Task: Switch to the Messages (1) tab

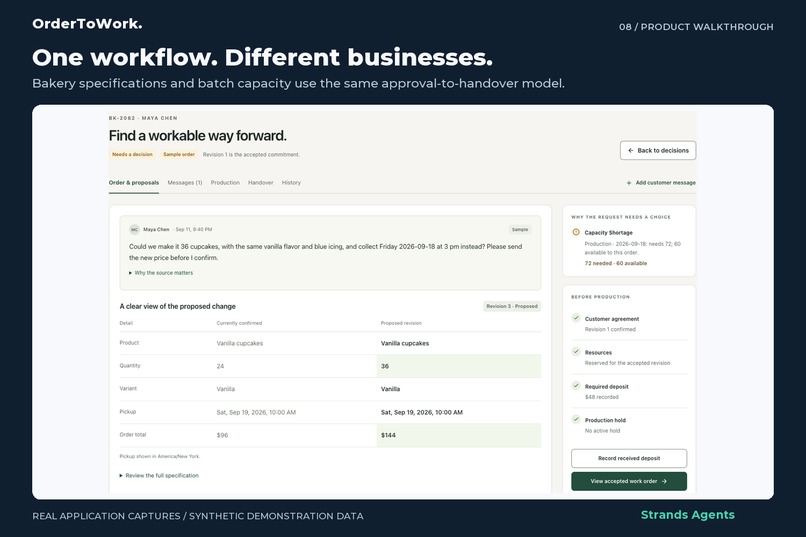Action: [x=185, y=182]
